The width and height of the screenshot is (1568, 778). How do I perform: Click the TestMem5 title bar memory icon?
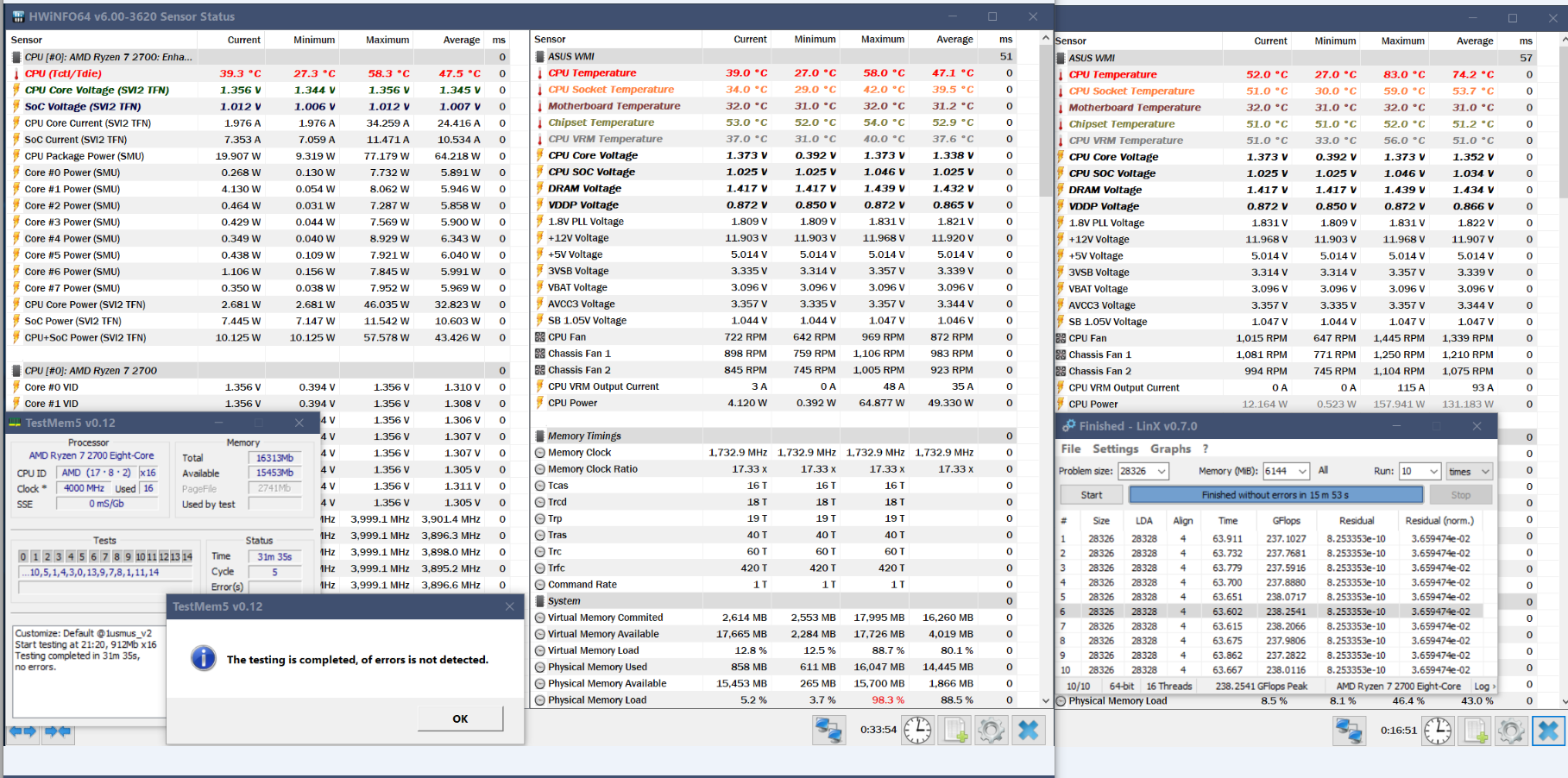point(15,423)
